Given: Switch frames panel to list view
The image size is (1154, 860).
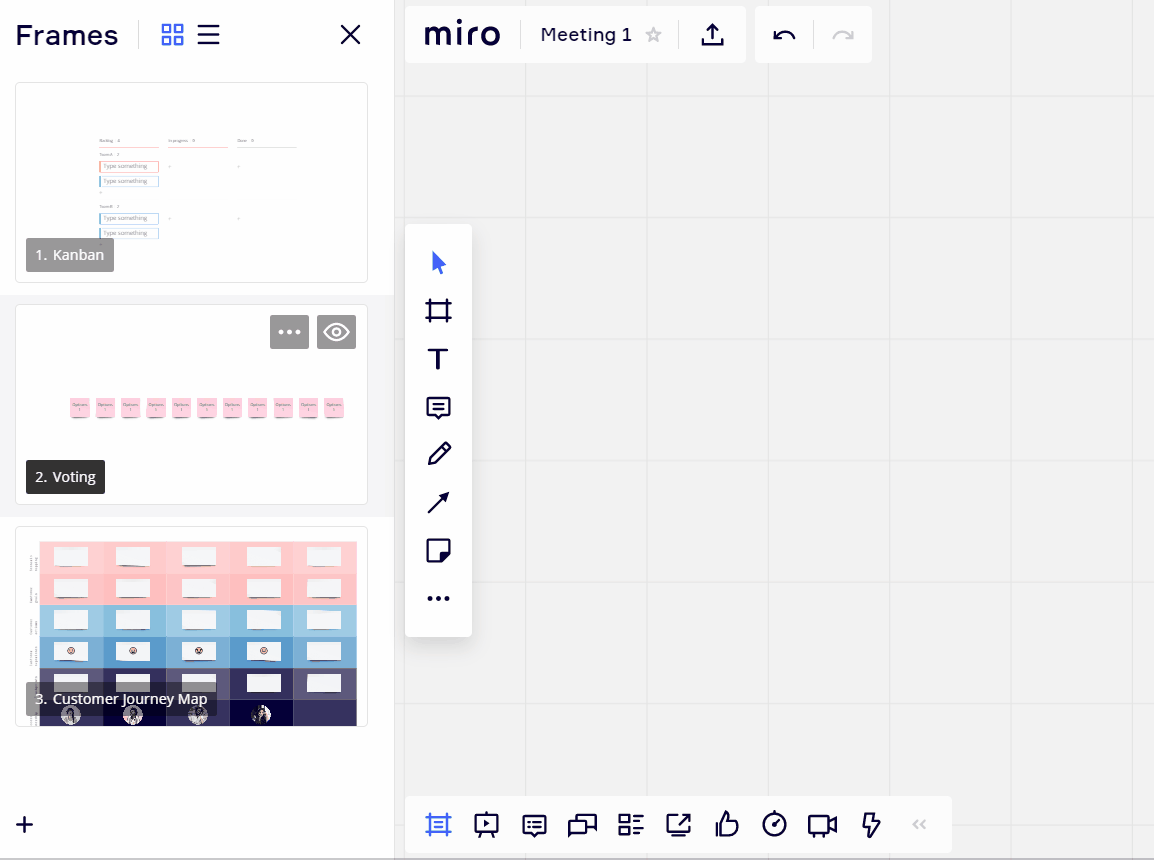Looking at the screenshot, I should pos(208,35).
